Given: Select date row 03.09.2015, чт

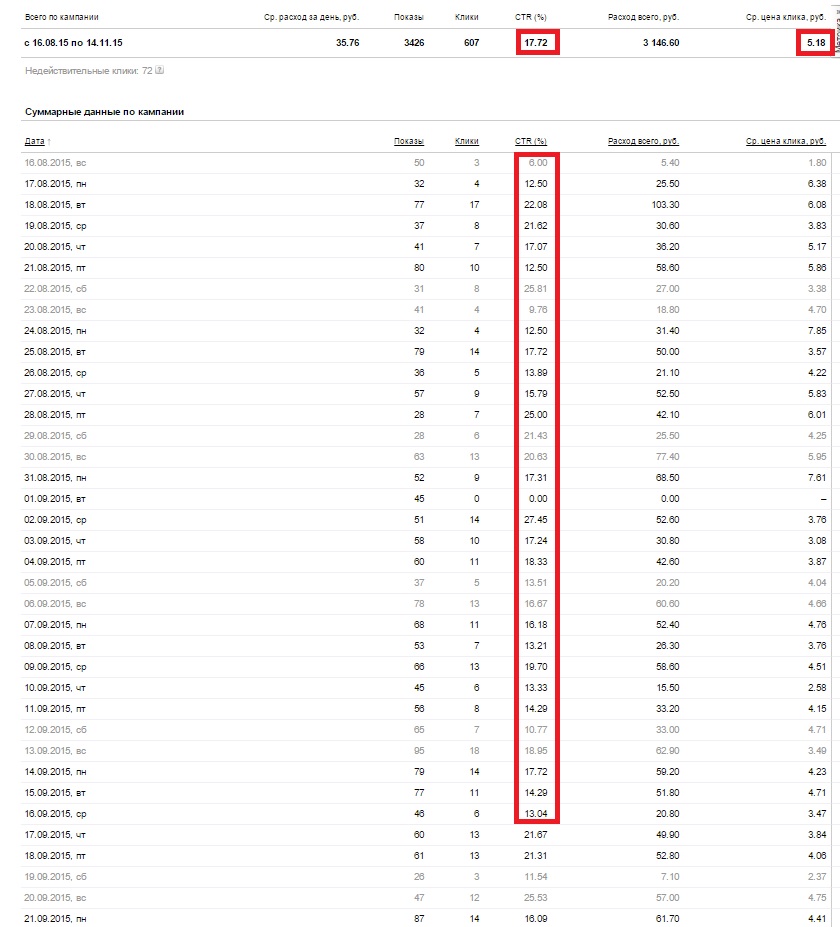Looking at the screenshot, I should (x=426, y=540).
